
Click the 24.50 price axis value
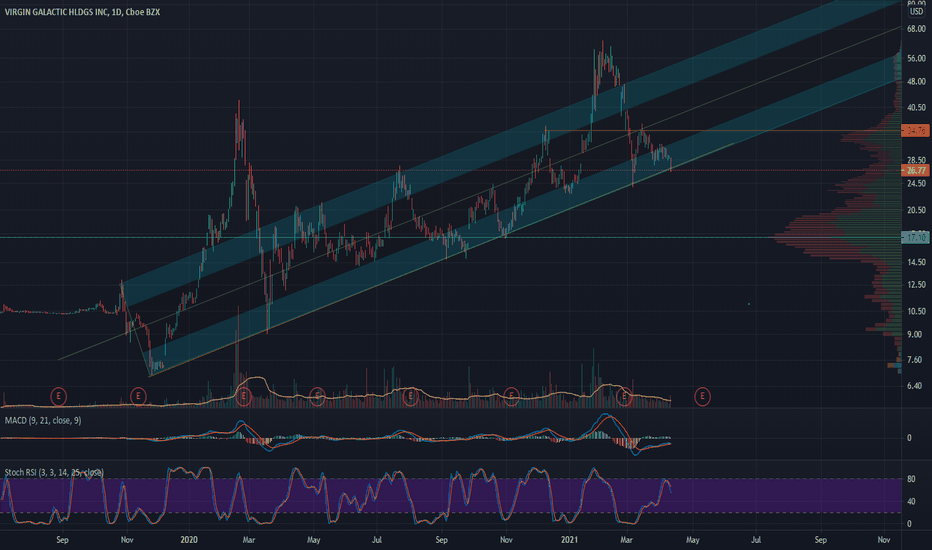click(916, 184)
